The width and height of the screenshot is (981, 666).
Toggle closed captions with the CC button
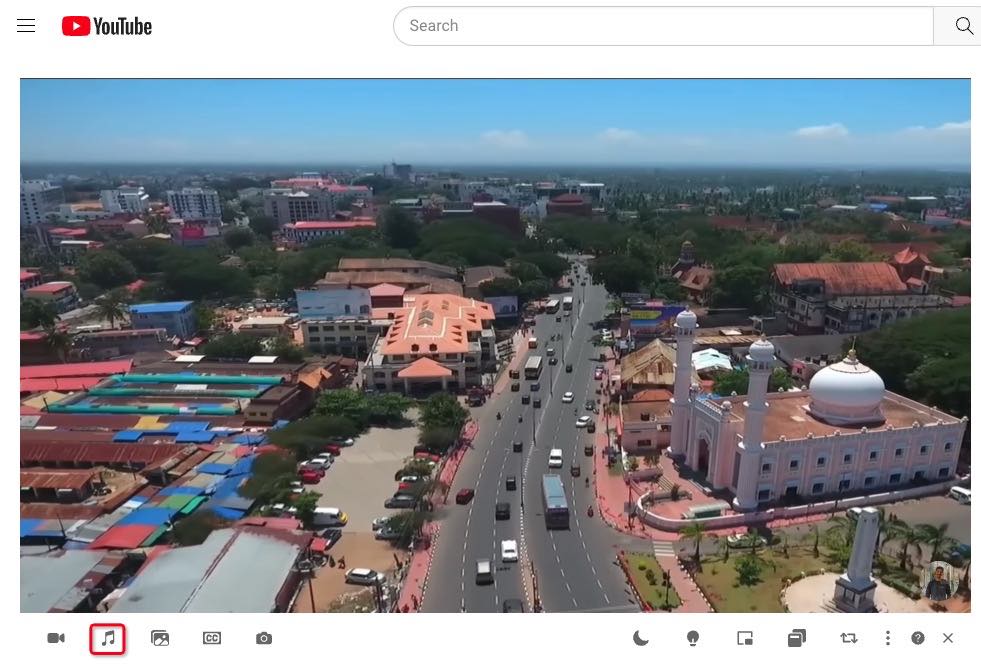click(x=212, y=637)
